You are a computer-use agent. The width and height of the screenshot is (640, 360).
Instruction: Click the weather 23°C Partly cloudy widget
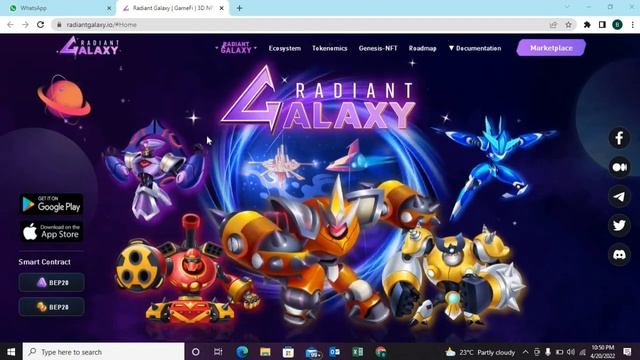[480, 352]
